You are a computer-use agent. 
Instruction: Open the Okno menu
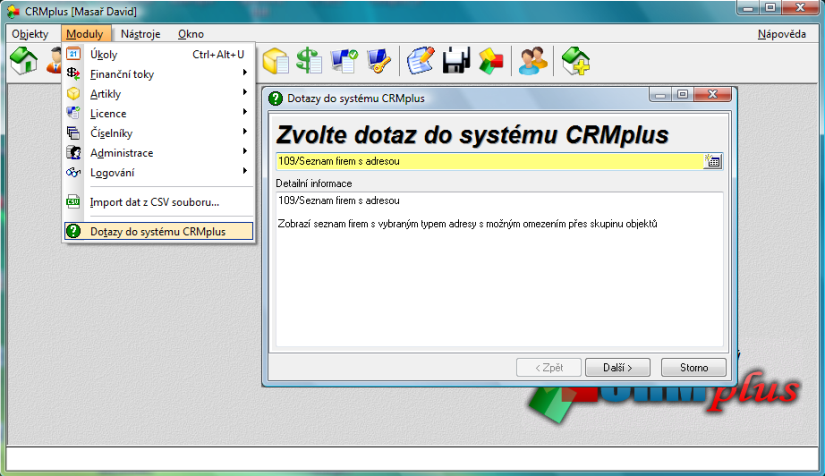190,34
